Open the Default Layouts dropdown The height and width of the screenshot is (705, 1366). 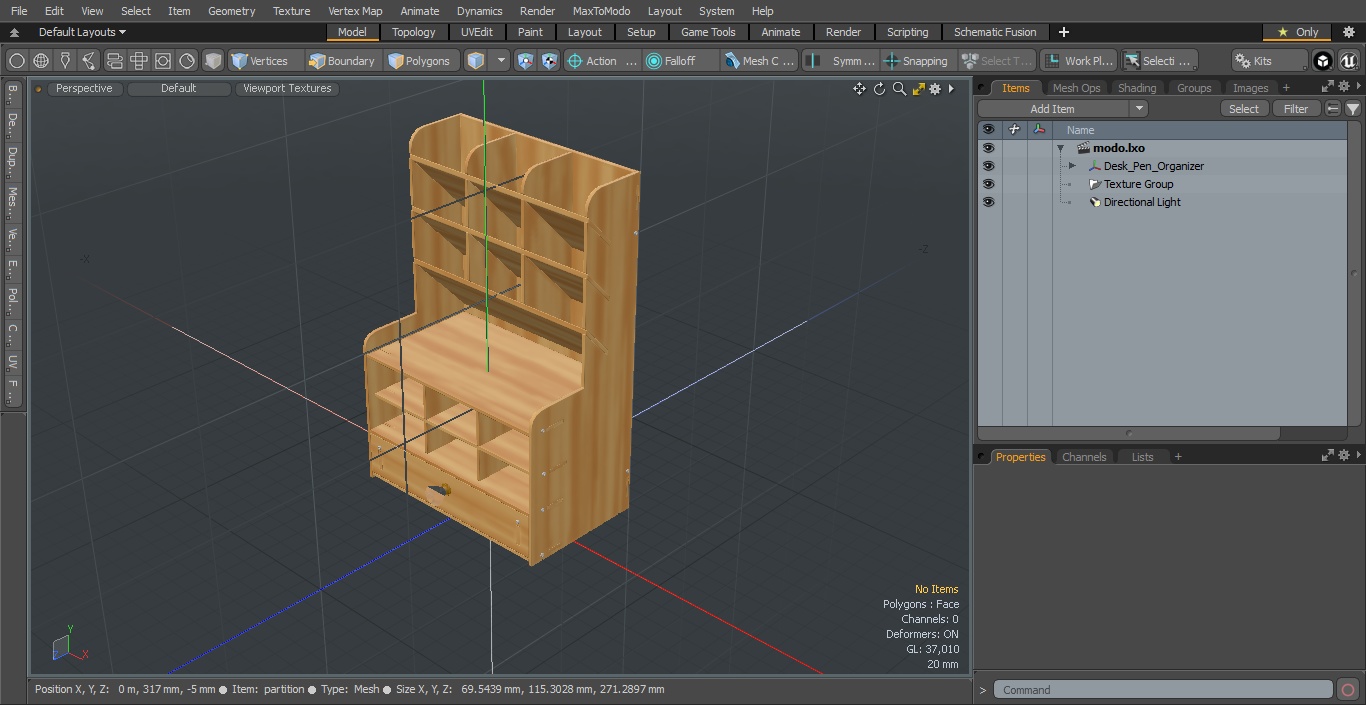[81, 32]
